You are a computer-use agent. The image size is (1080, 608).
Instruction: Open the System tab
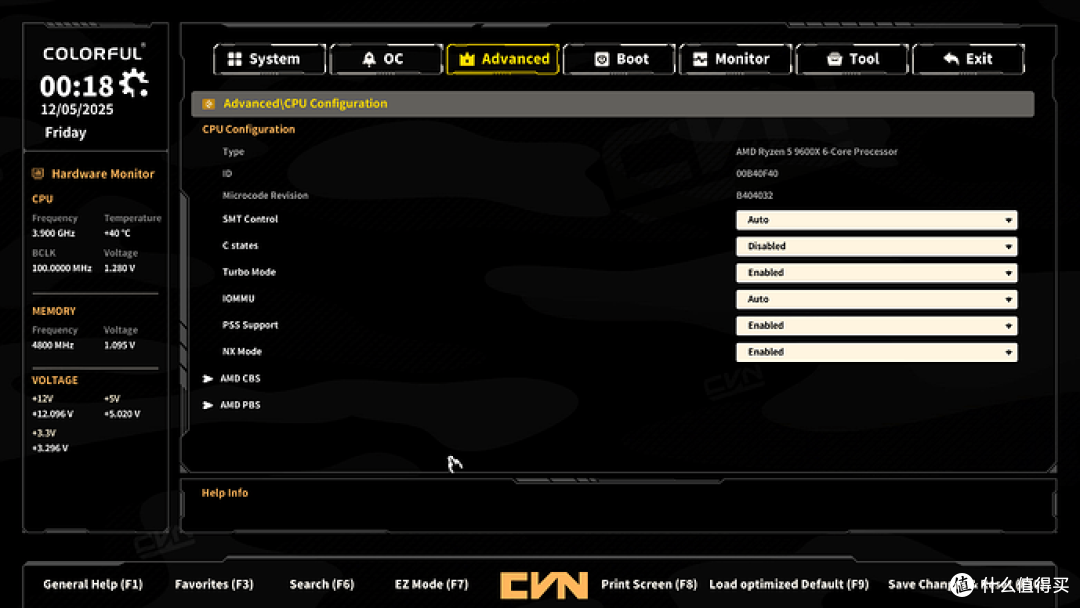pyautogui.click(x=269, y=59)
